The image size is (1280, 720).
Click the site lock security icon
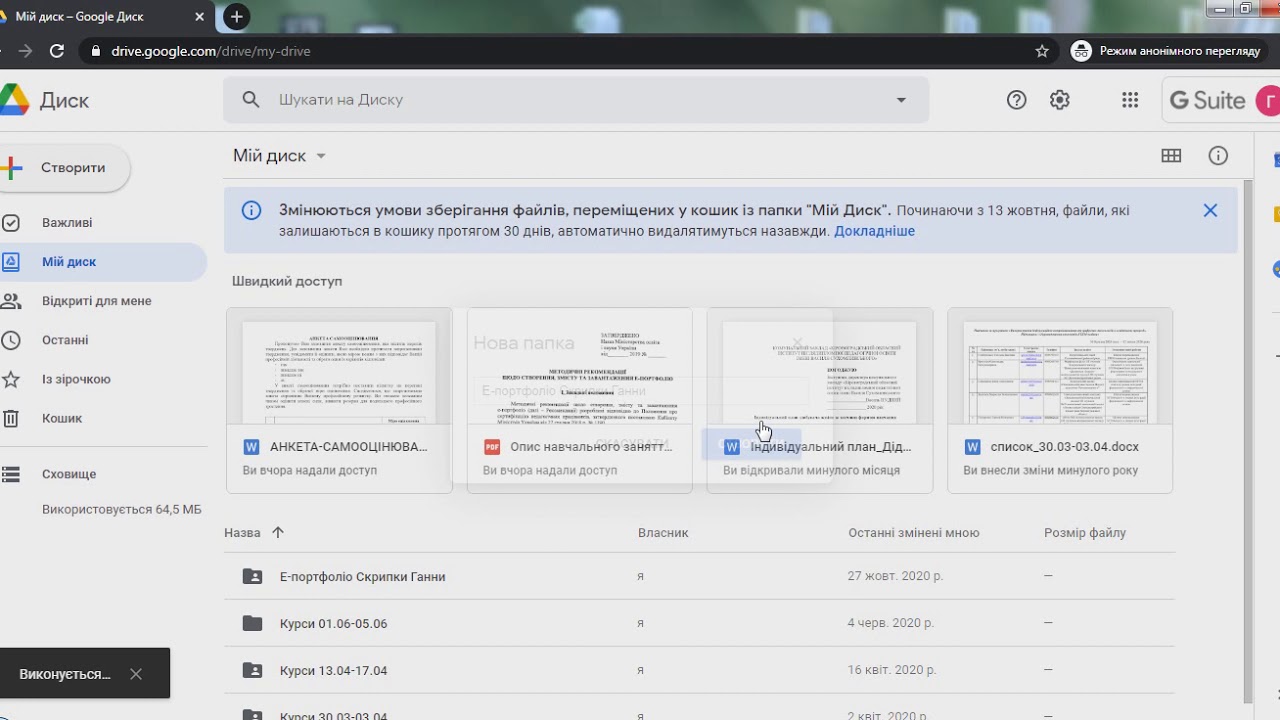click(95, 51)
